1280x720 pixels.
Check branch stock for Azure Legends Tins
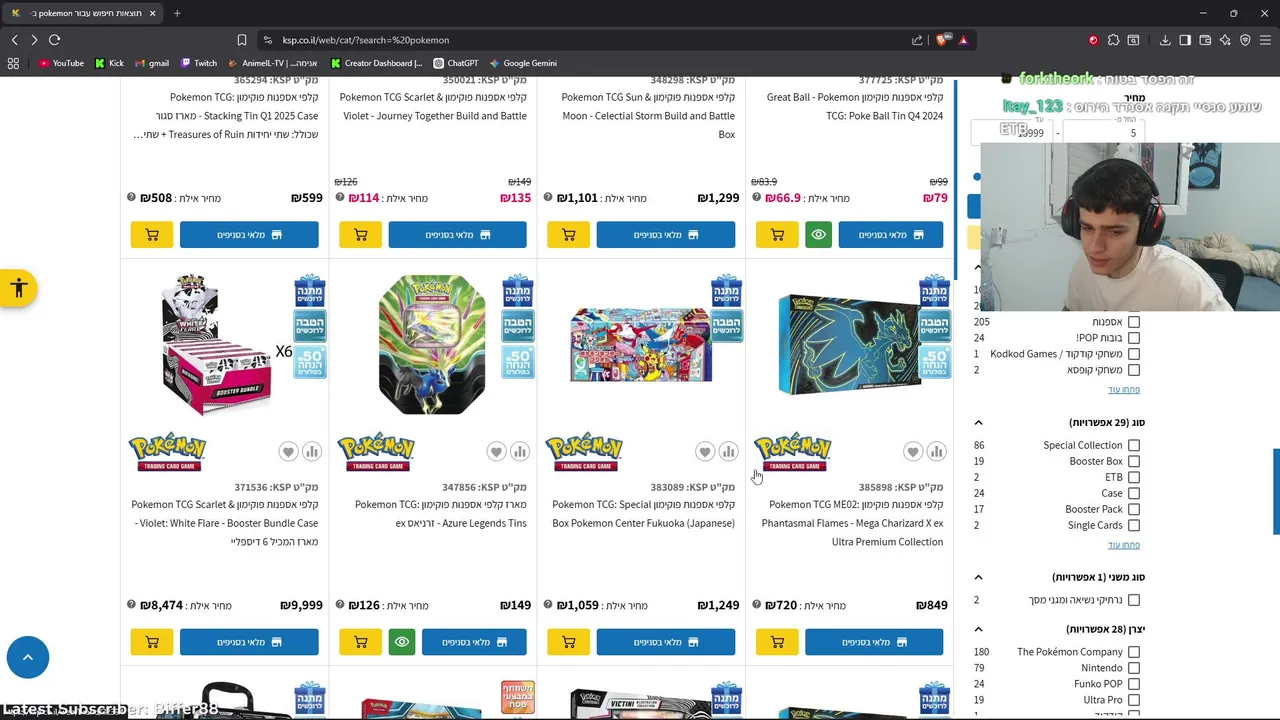pos(474,642)
